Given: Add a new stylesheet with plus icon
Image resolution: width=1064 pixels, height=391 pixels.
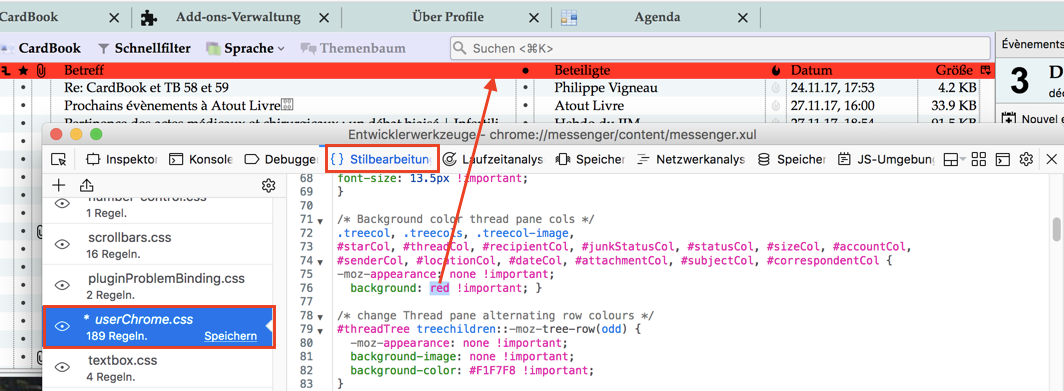Looking at the screenshot, I should [59, 185].
